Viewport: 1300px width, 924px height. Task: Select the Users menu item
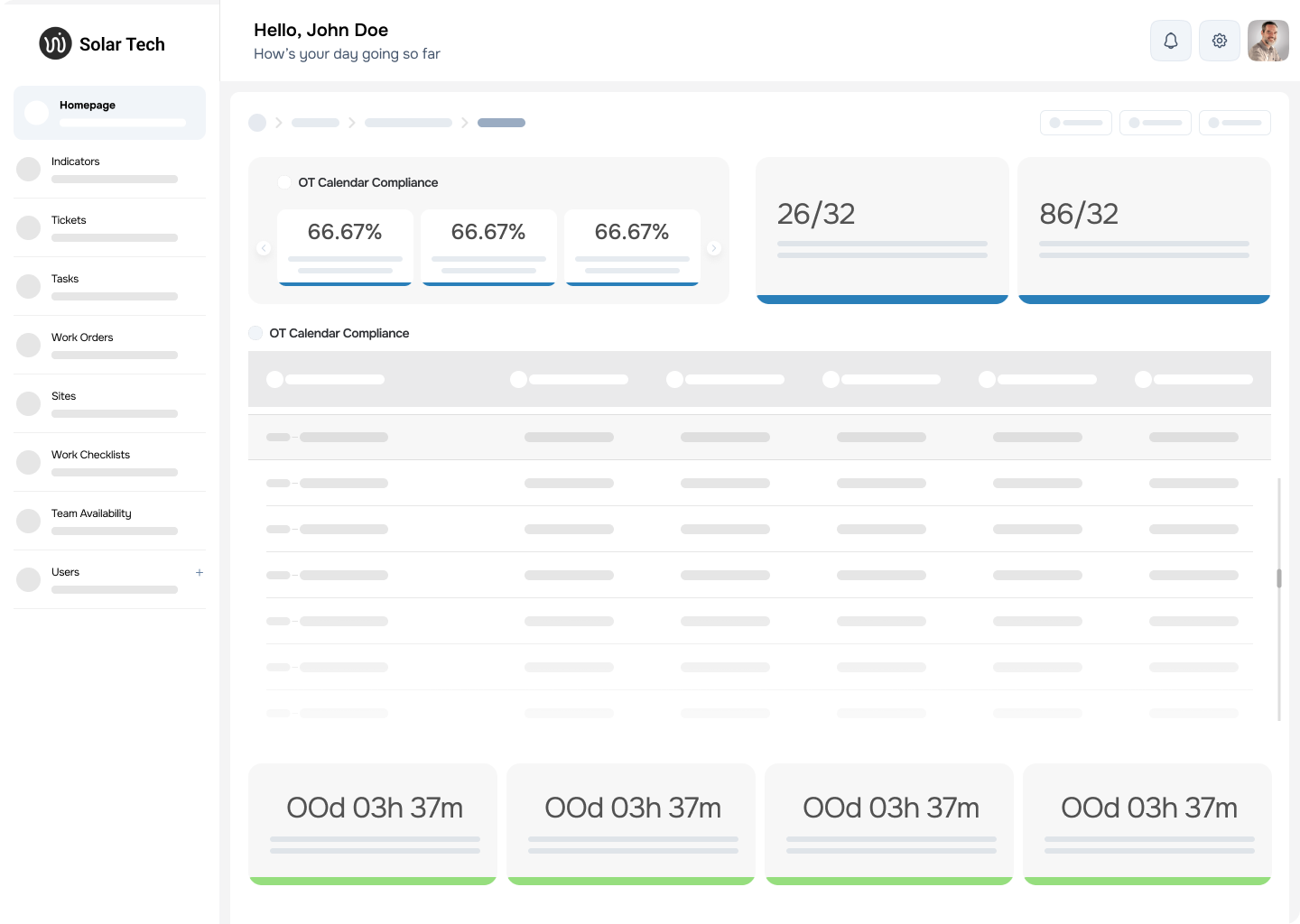pos(65,571)
